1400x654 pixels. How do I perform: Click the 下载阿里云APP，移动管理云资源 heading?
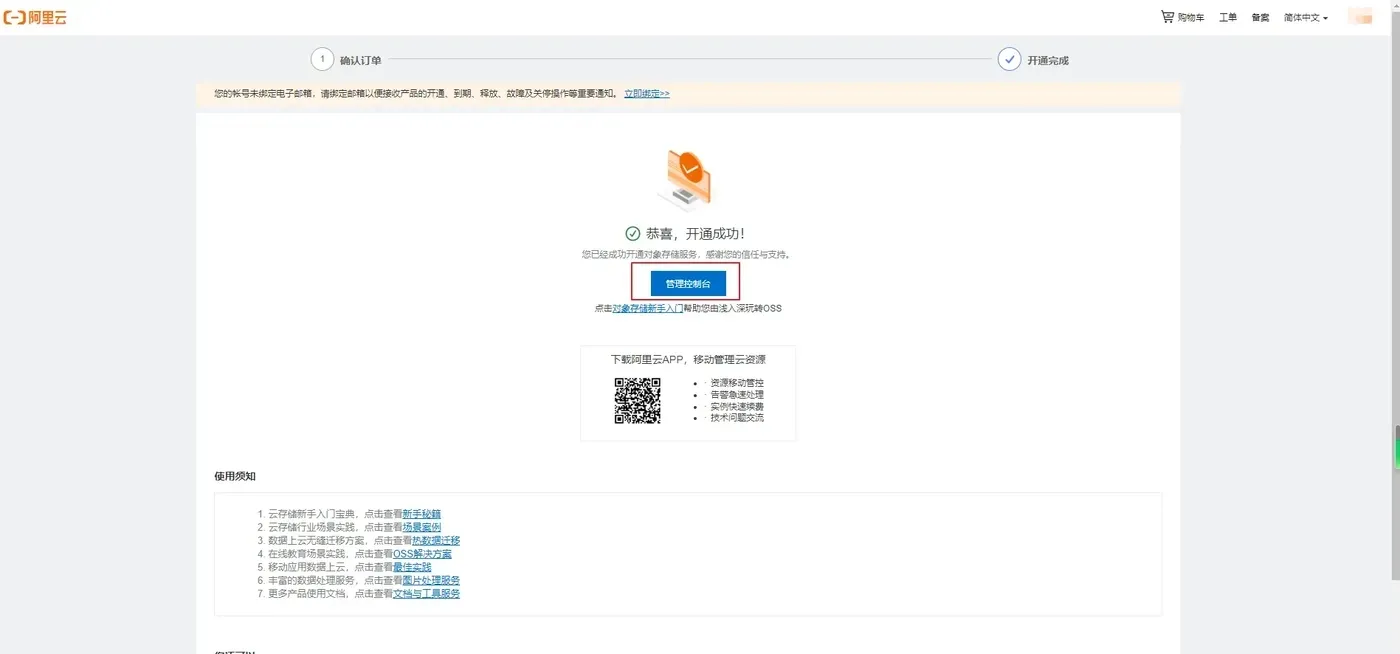point(688,359)
